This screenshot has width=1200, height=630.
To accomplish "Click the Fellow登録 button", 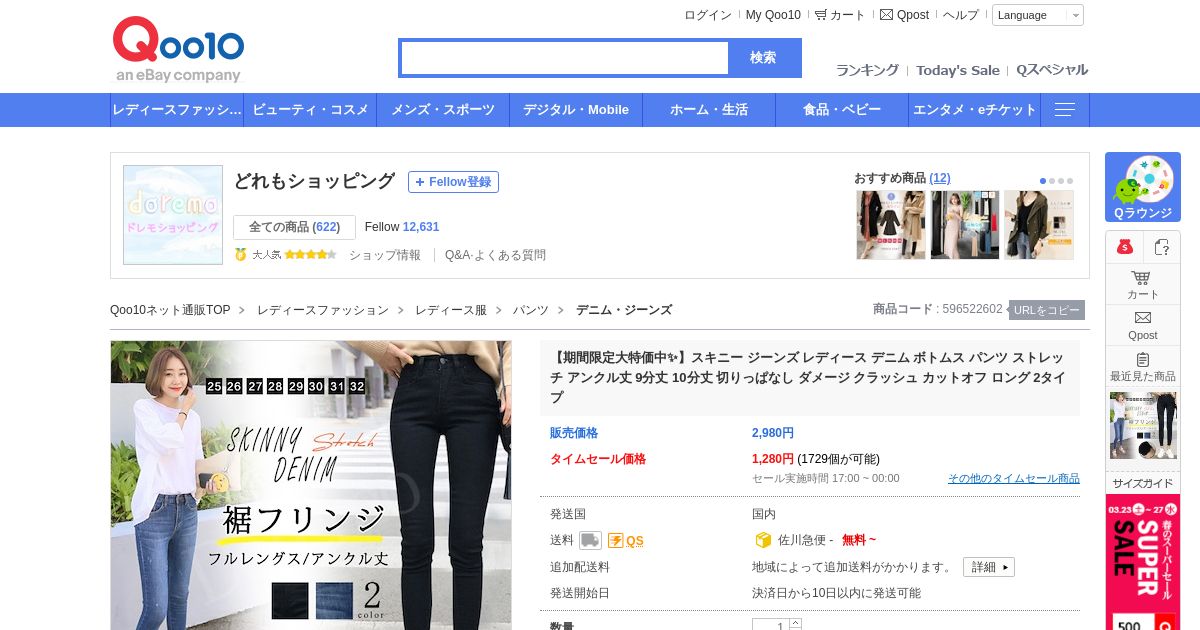I will pyautogui.click(x=453, y=182).
